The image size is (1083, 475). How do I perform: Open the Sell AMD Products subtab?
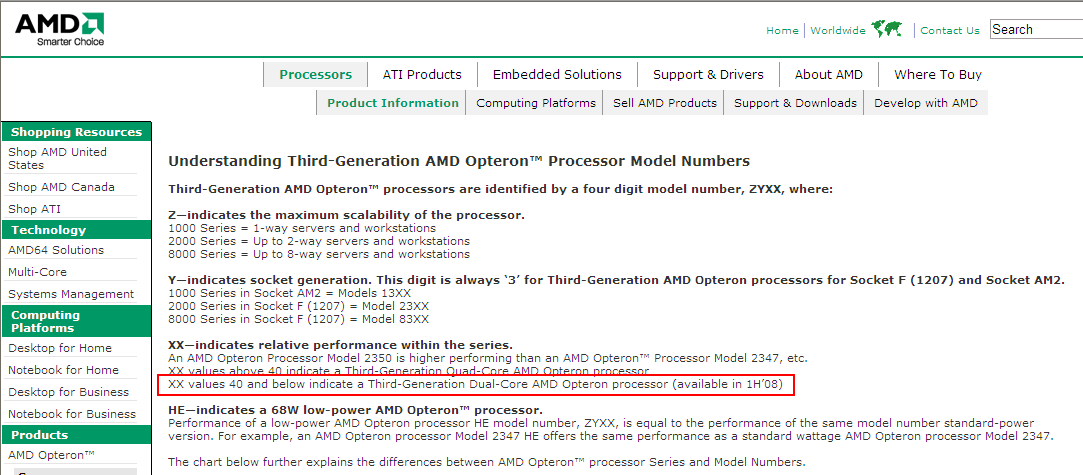pos(664,103)
